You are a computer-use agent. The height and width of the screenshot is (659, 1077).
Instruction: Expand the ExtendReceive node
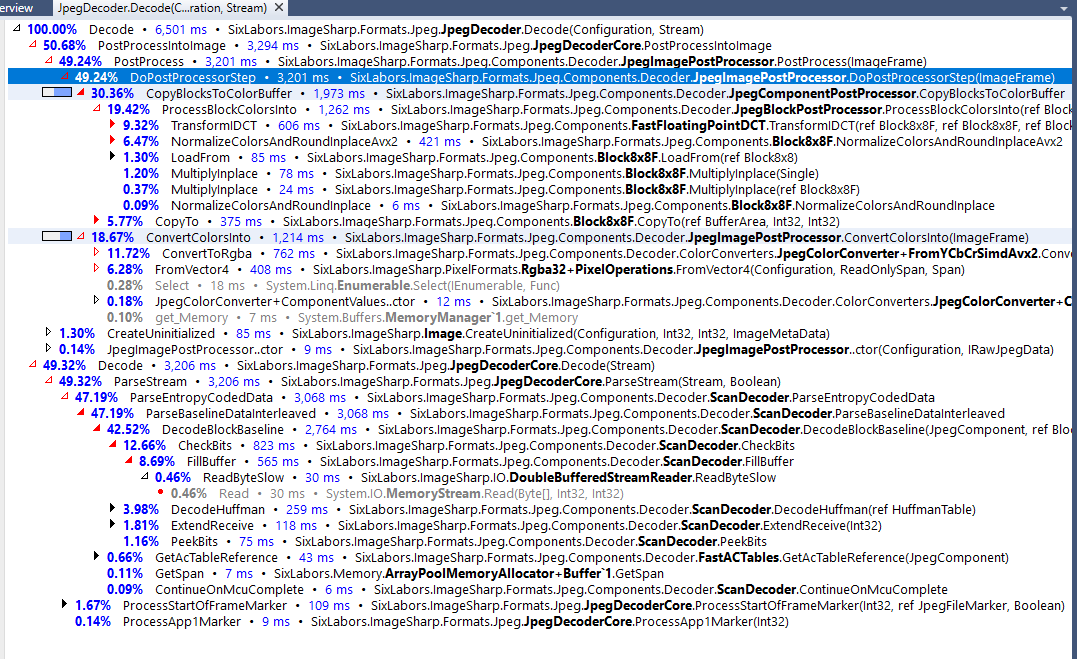pos(112,524)
